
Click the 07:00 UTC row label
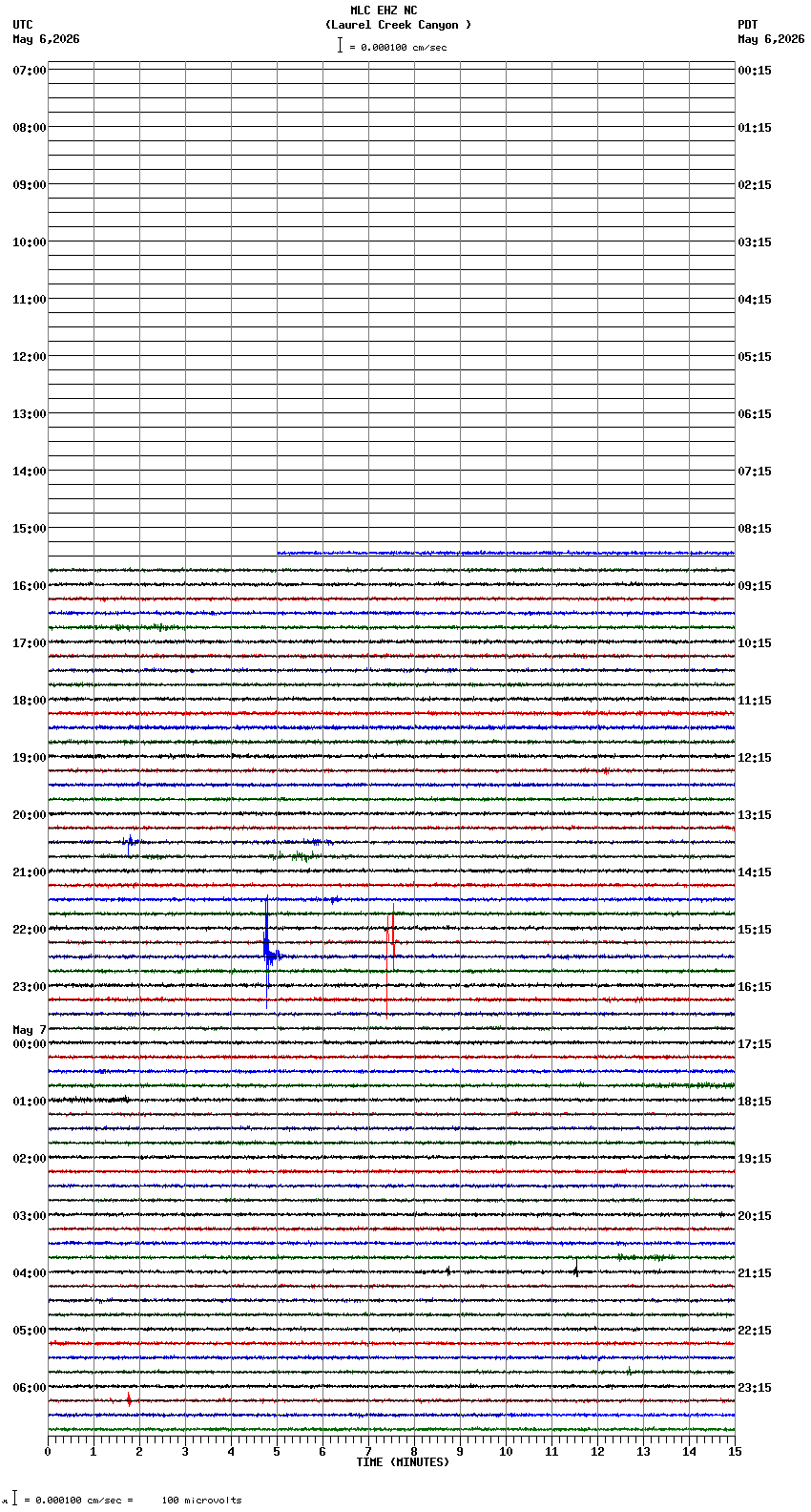point(30,71)
